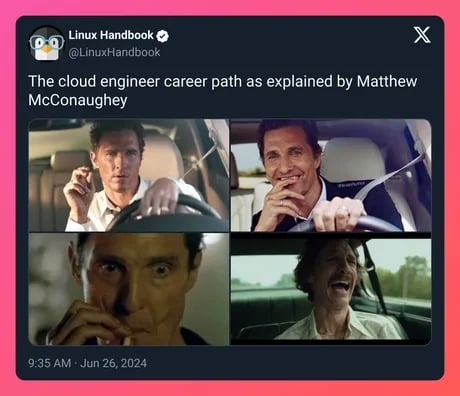Open the Linux Handbook display name
The height and width of the screenshot is (396, 460).
click(111, 35)
